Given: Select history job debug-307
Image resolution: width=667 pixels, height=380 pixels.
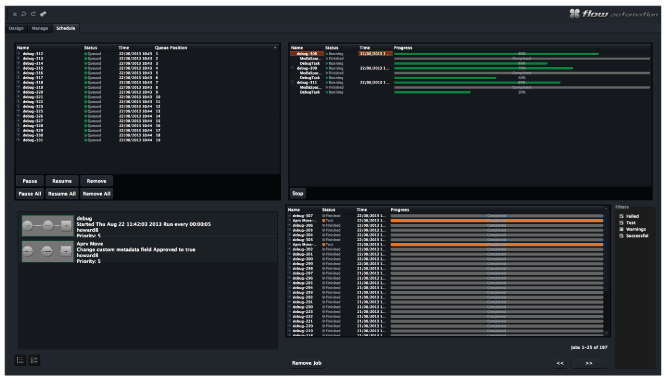Looking at the screenshot, I should coord(302,216).
